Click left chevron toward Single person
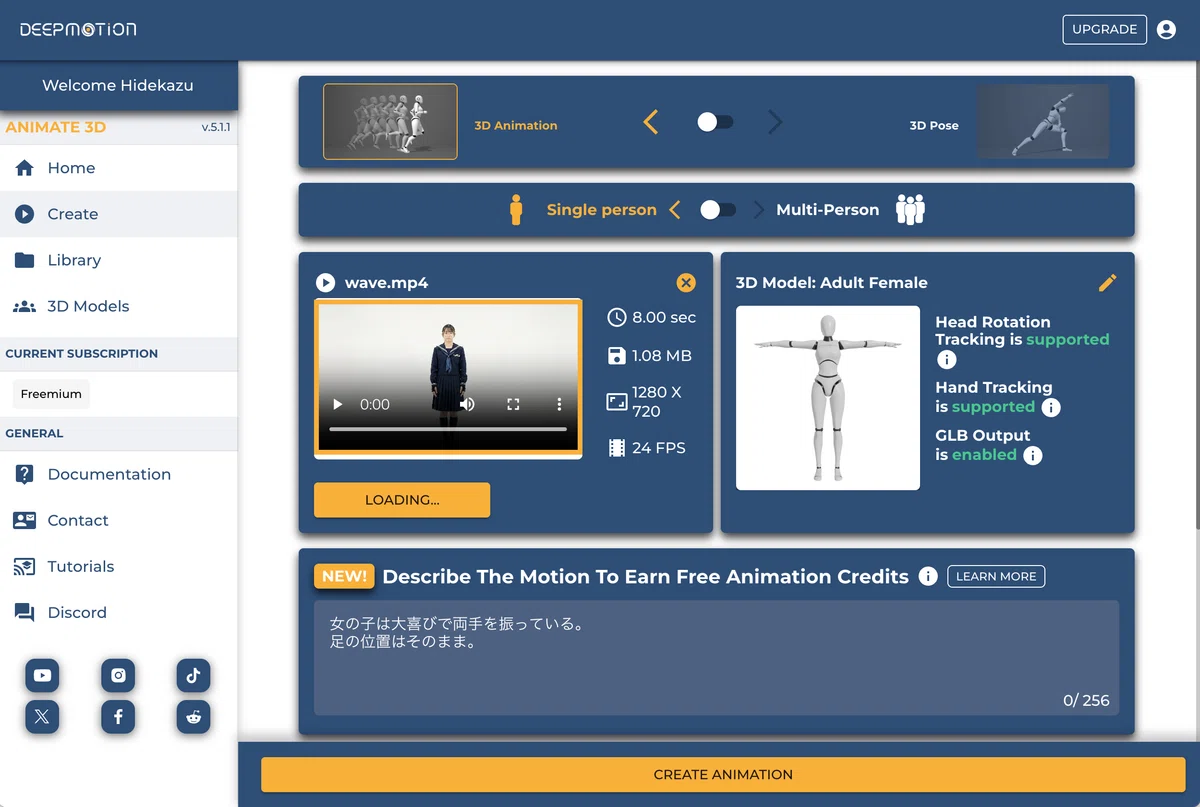 tap(675, 210)
